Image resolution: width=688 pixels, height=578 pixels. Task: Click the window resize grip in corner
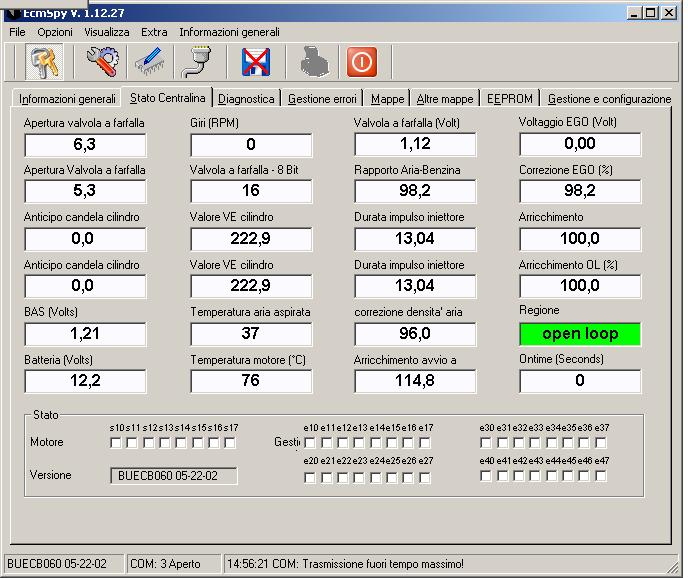pyautogui.click(x=673, y=567)
